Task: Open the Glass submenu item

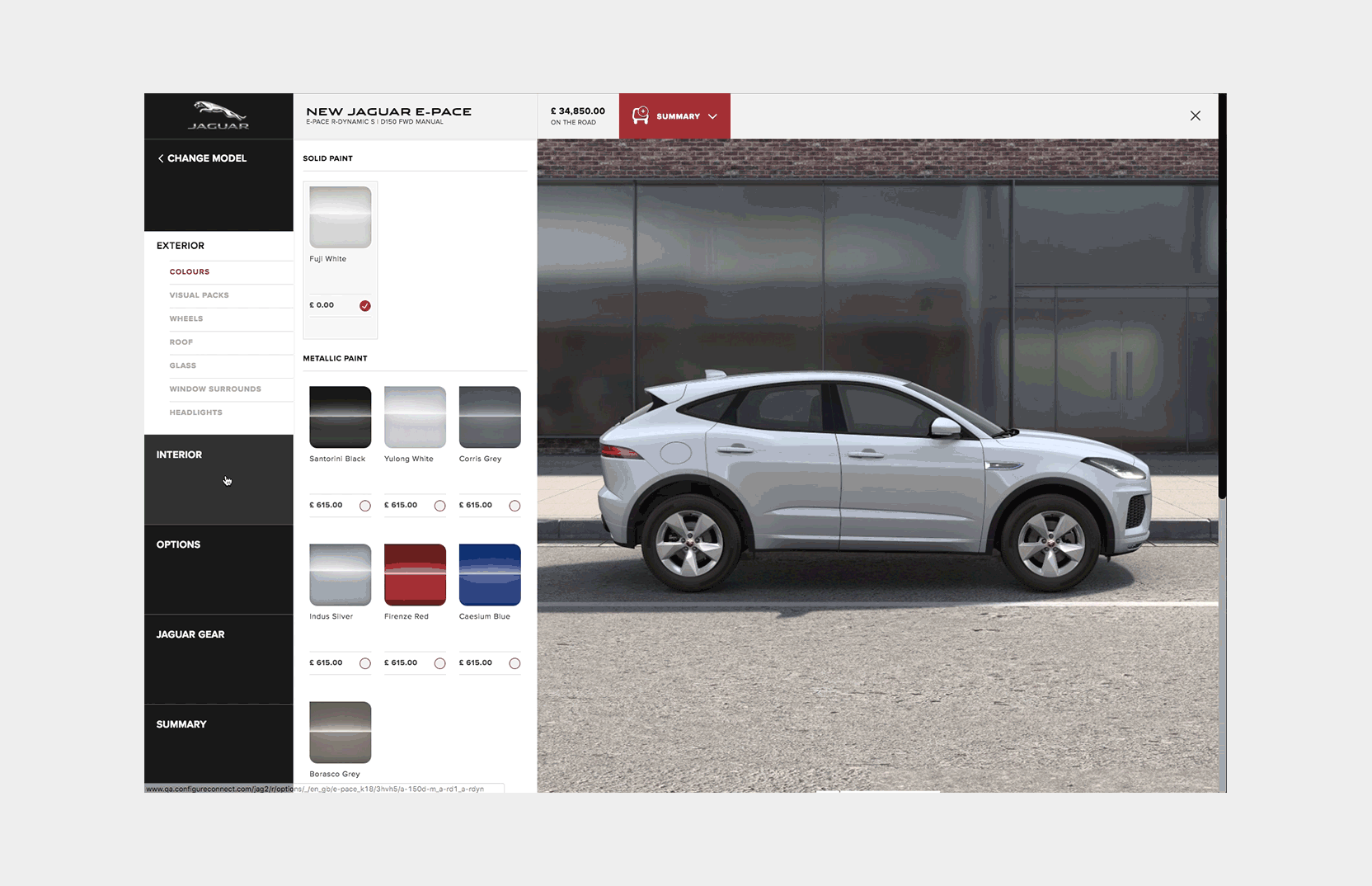Action: point(183,365)
